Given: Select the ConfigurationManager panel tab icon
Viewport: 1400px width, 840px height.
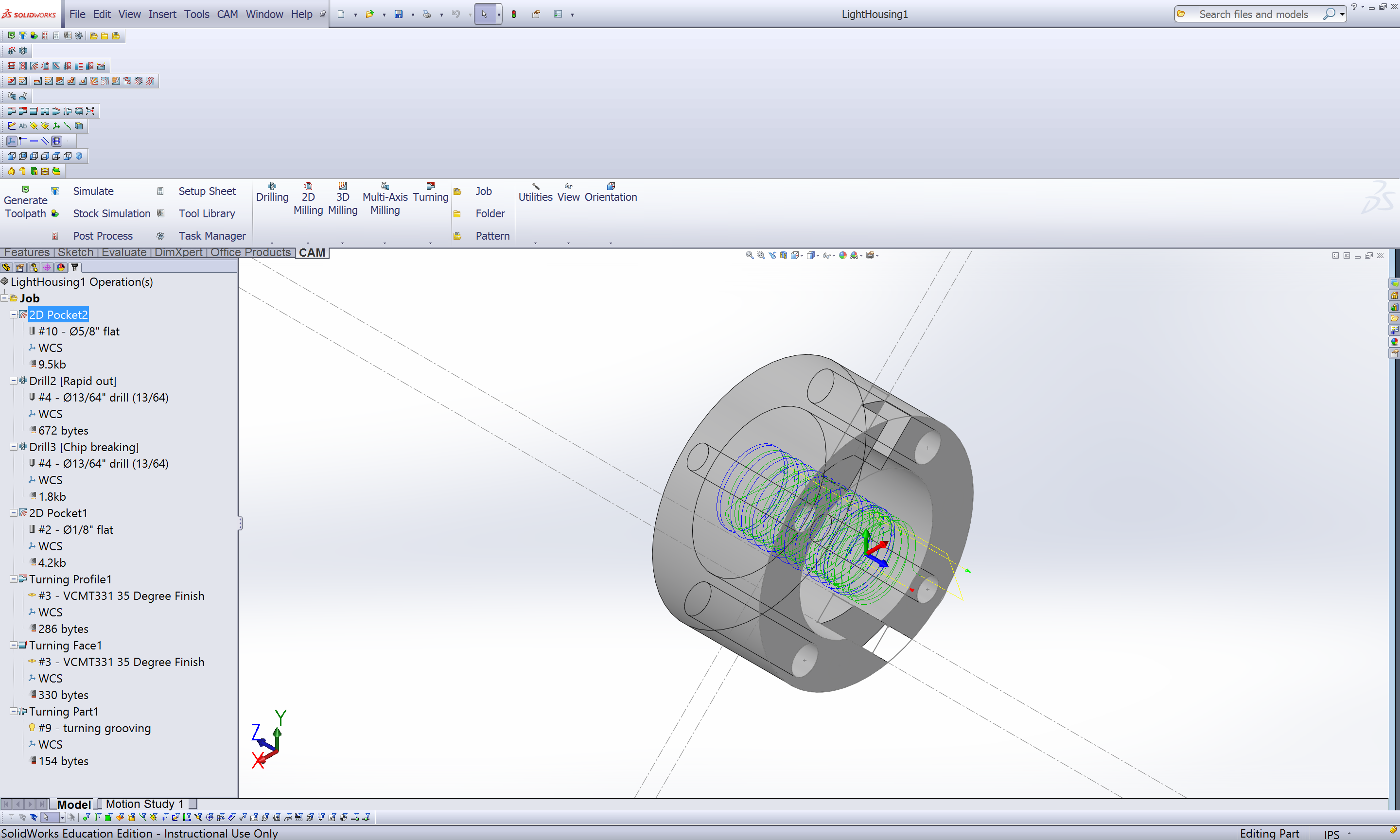Looking at the screenshot, I should point(34,267).
